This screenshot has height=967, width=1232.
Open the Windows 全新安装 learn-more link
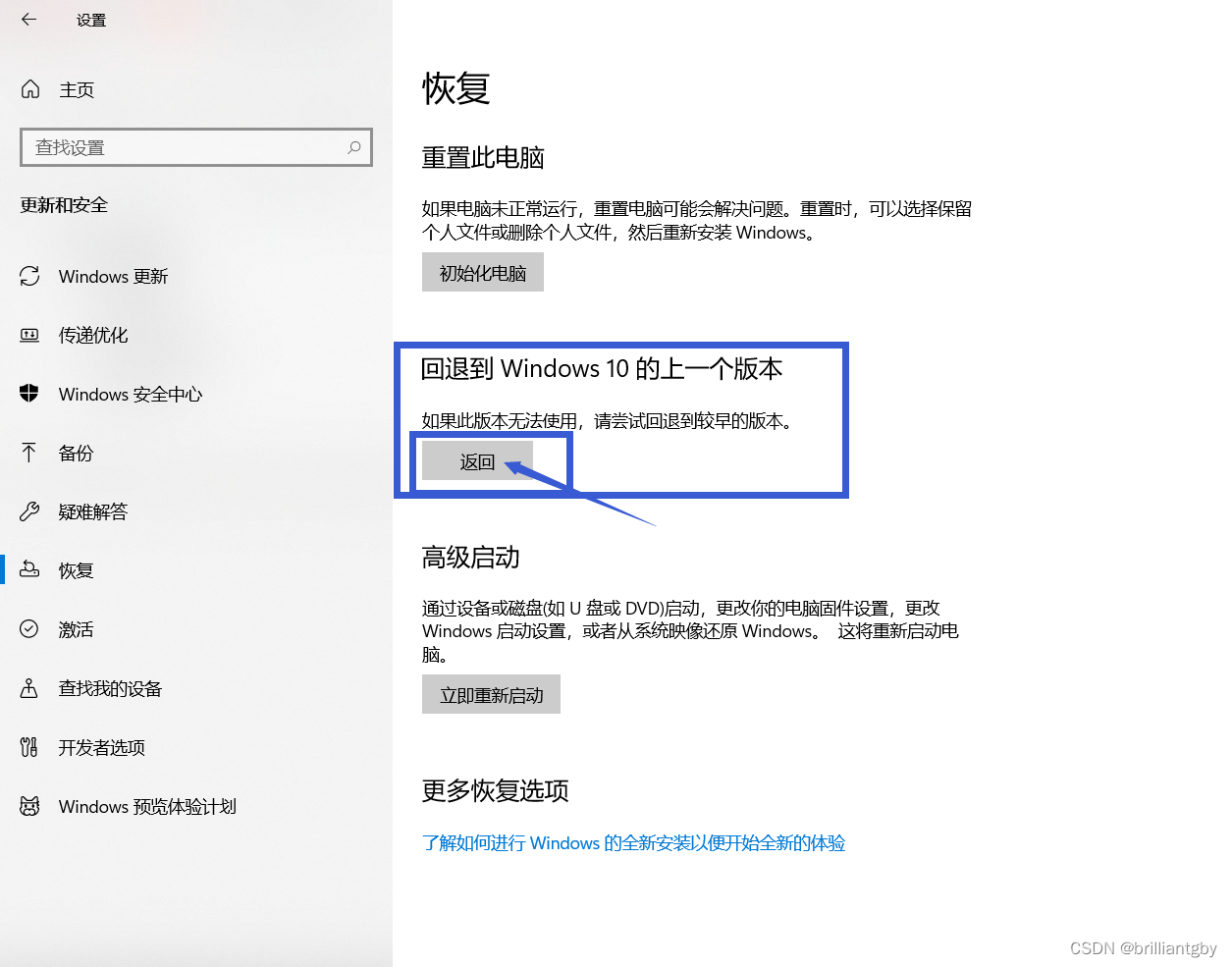point(633,842)
